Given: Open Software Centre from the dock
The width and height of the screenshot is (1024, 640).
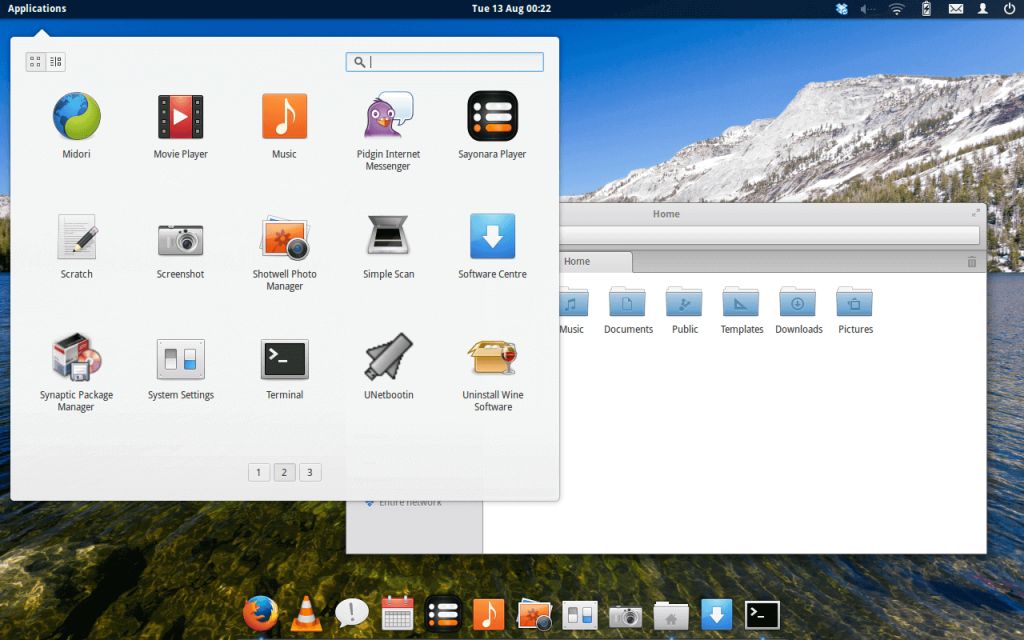Looking at the screenshot, I should point(716,615).
